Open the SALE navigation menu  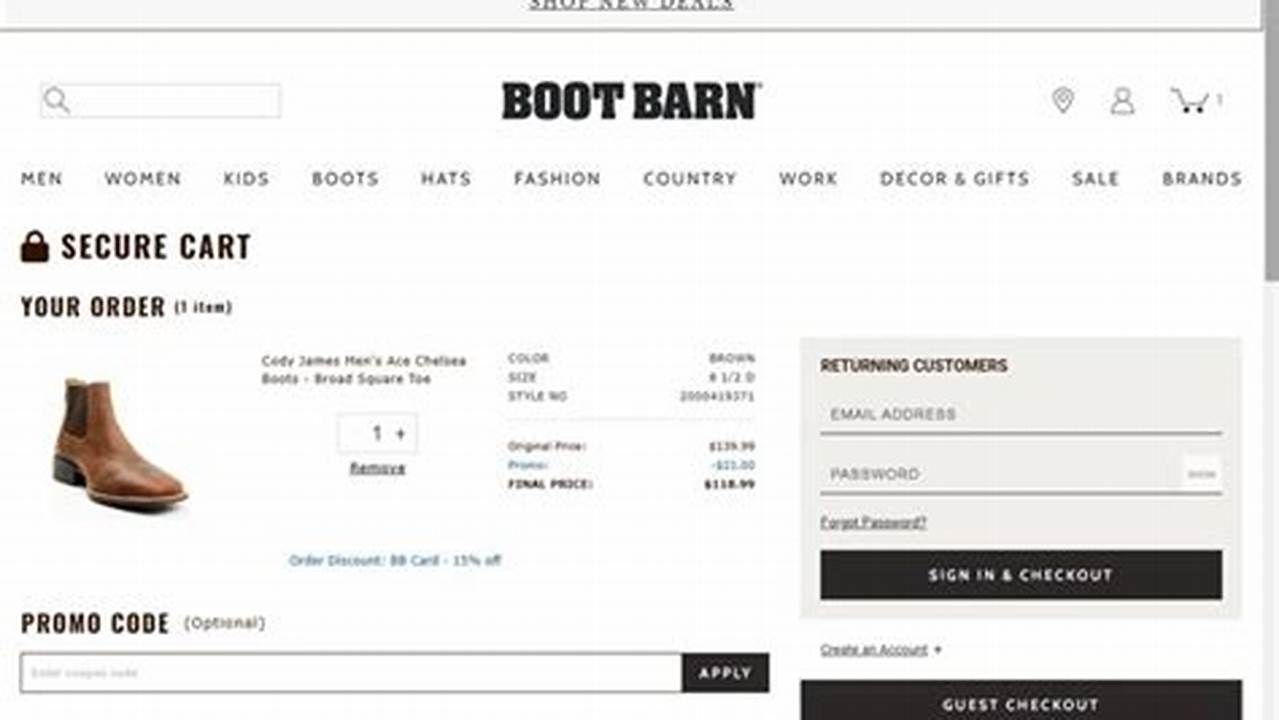pyautogui.click(x=1095, y=179)
